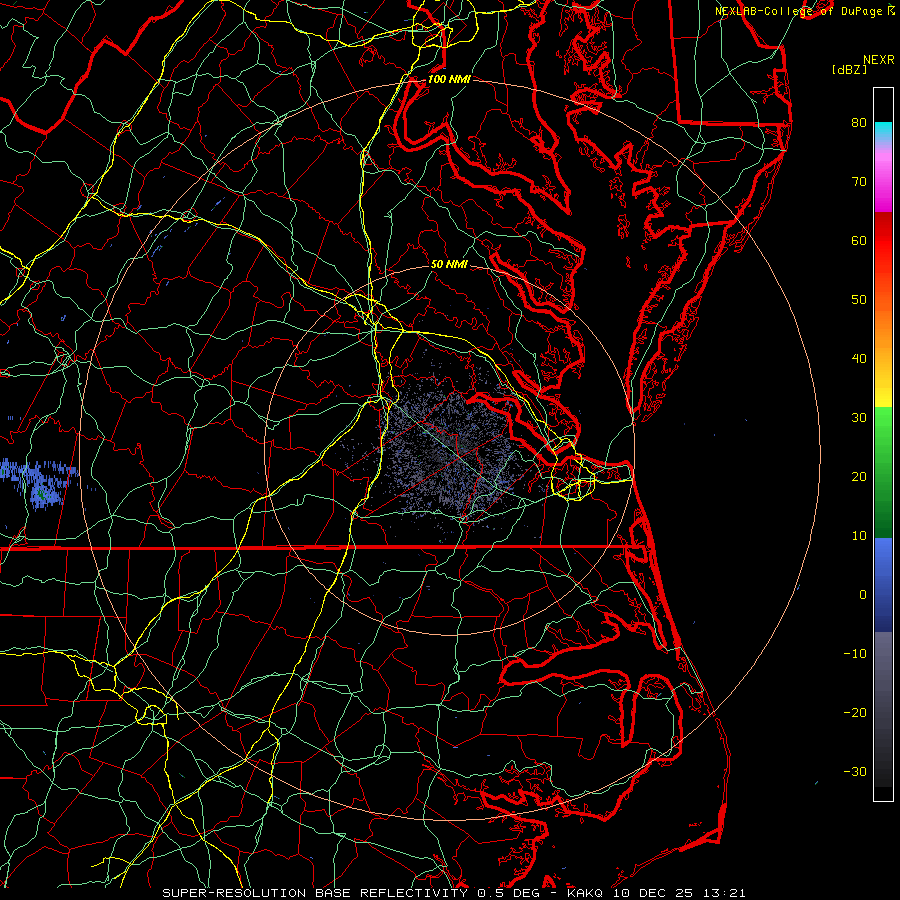Select the 30 dBZ scale label

tap(859, 418)
